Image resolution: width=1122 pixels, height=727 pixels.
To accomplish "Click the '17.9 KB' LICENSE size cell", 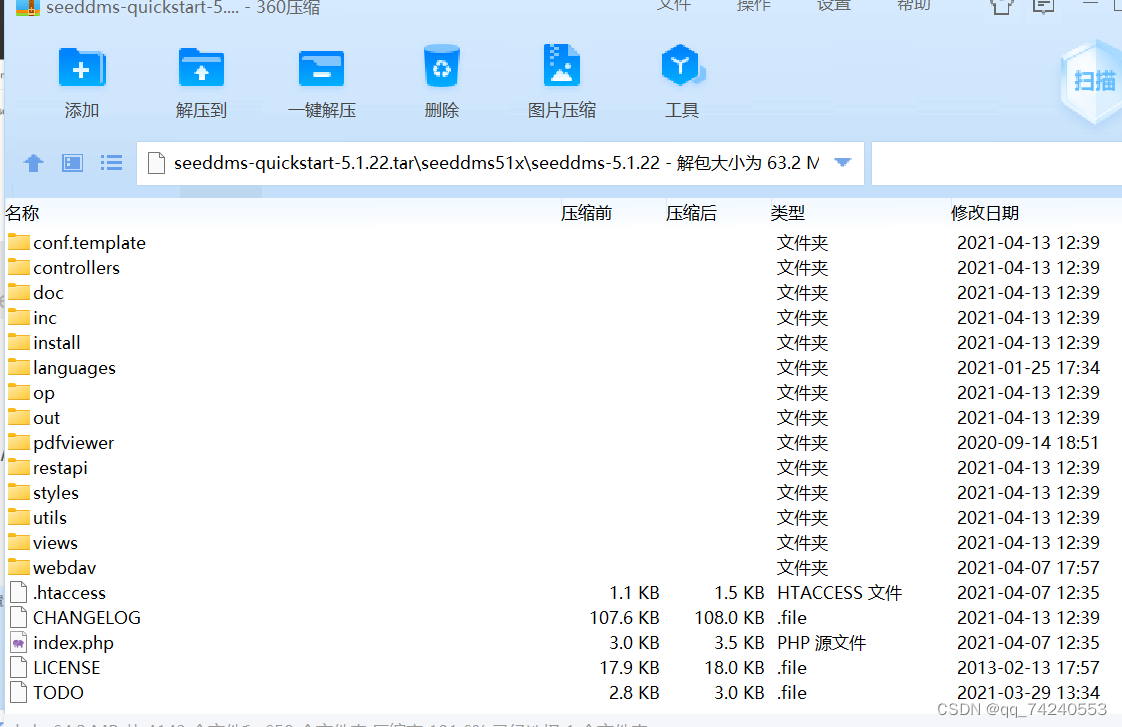I will pyautogui.click(x=629, y=668).
